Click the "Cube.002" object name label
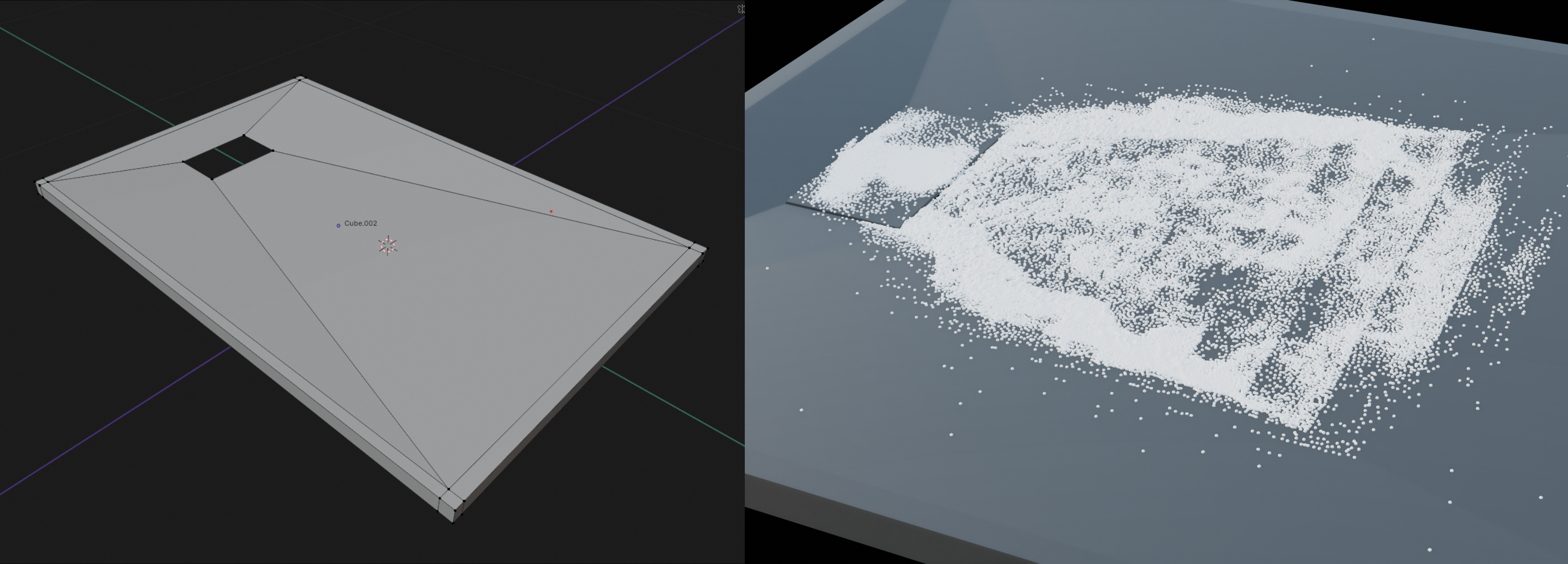This screenshot has height=564, width=1568. [360, 224]
